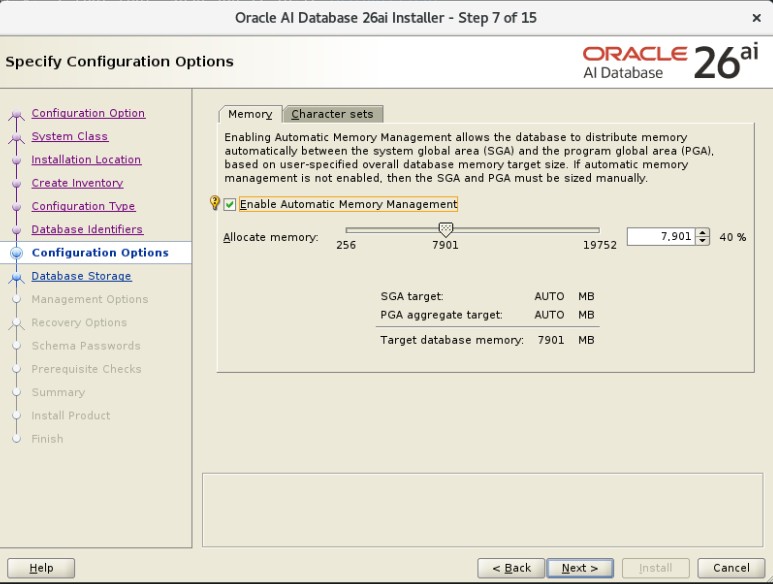The width and height of the screenshot is (773, 584).
Task: Click the lightbulb hint icon beside Enable Automatic Memory Management
Action: pyautogui.click(x=214, y=203)
